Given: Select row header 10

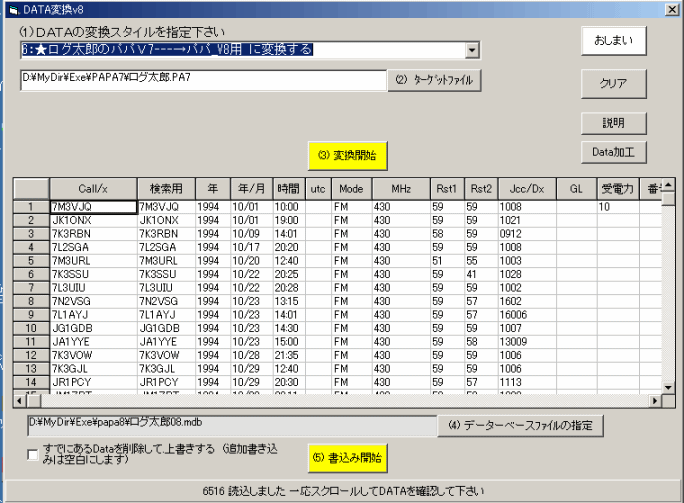Looking at the screenshot, I should (31, 328).
